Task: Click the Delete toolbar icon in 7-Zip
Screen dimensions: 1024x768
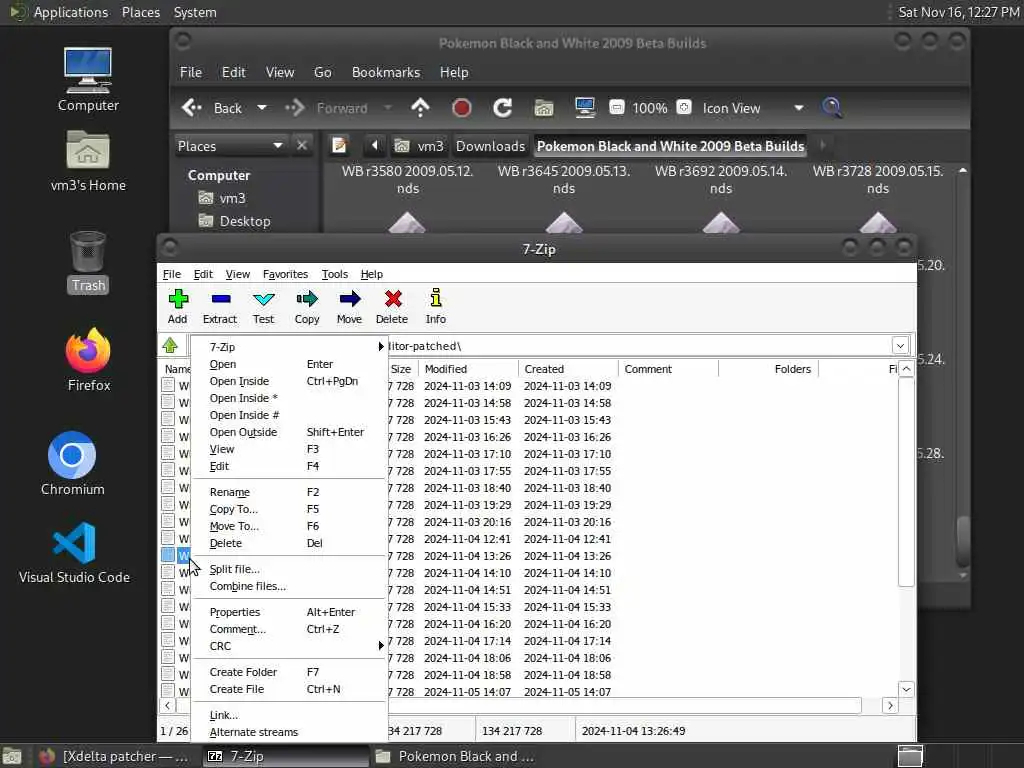Action: [392, 307]
